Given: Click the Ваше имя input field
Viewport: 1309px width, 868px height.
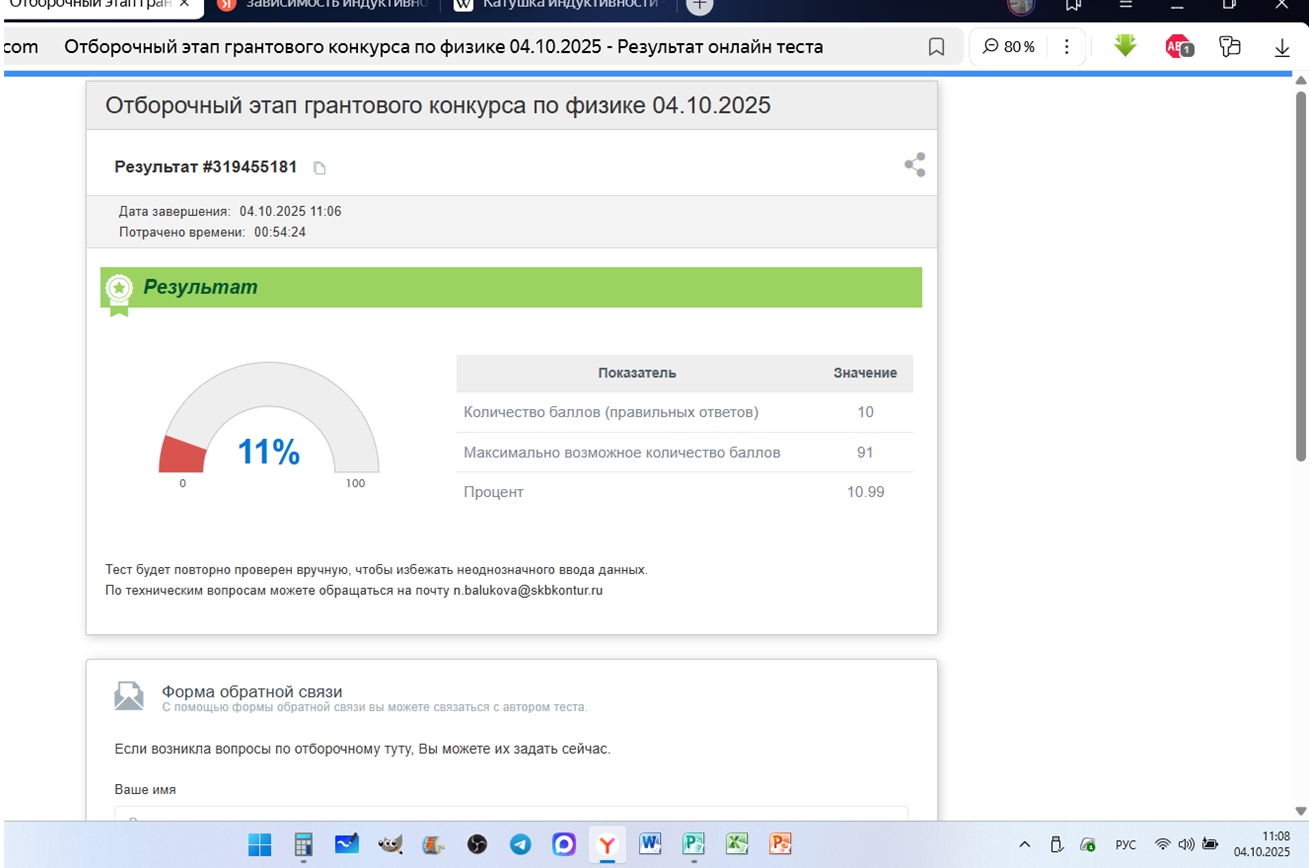Looking at the screenshot, I should click(510, 815).
